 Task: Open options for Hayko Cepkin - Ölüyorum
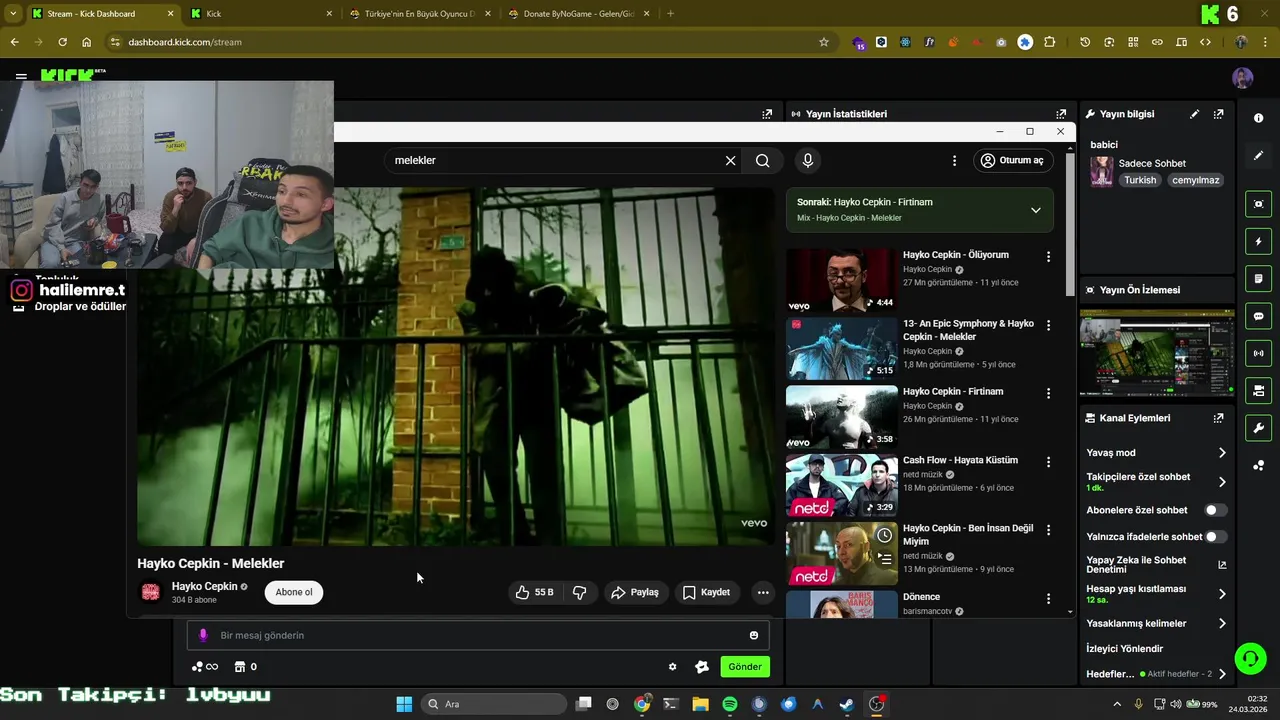tap(1048, 257)
